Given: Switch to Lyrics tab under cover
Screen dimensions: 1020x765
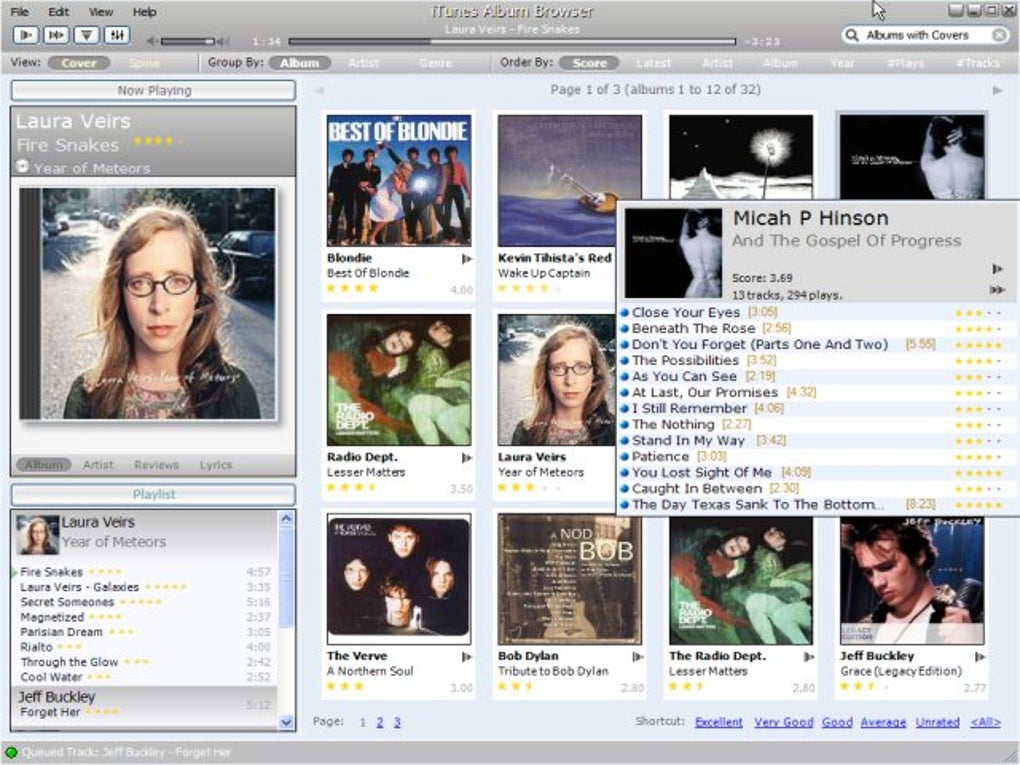Looking at the screenshot, I should pos(215,464).
